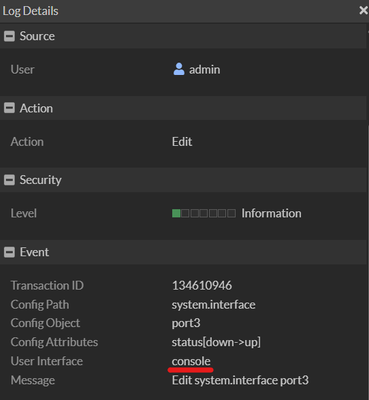Click the Config Path label

click(x=40, y=305)
